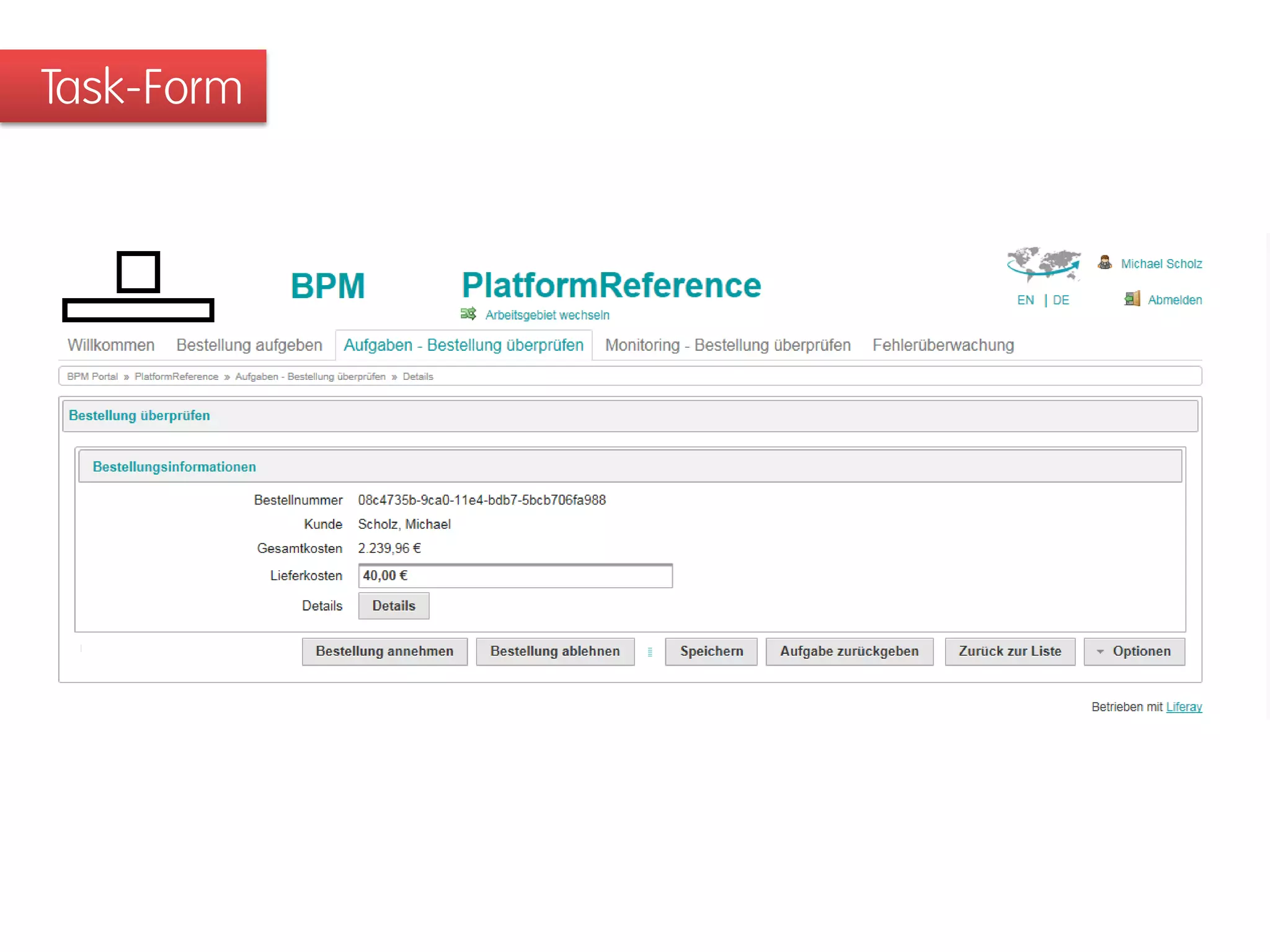Go to Fehlerüberwachung tab
The height and width of the screenshot is (952, 1270).
click(943, 345)
